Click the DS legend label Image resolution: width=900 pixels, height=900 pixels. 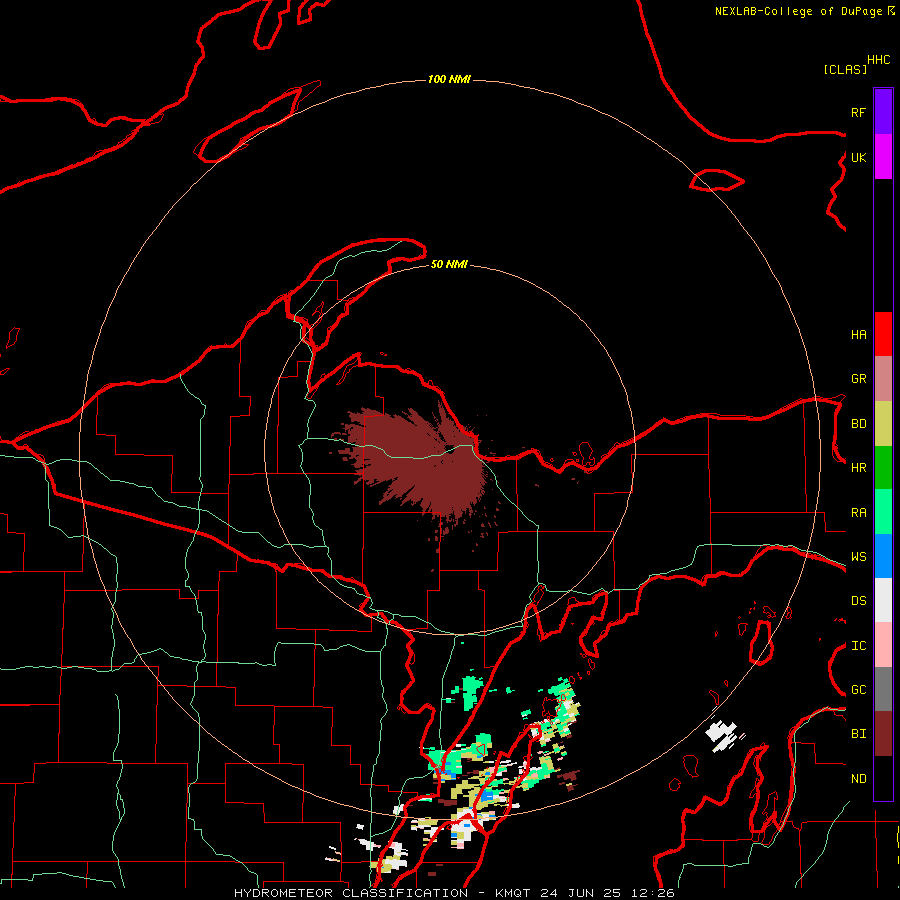(858, 601)
